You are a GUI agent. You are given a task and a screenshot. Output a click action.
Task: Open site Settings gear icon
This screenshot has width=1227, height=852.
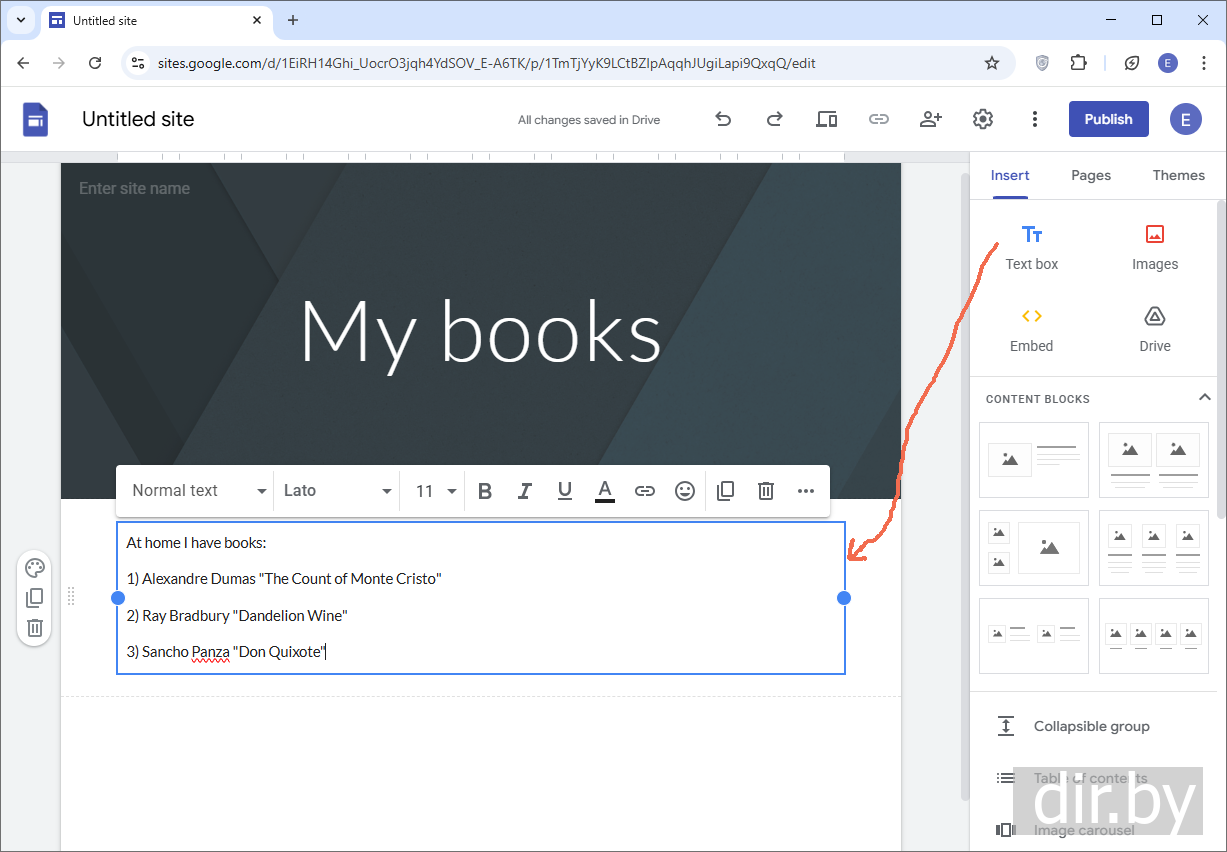click(x=983, y=120)
